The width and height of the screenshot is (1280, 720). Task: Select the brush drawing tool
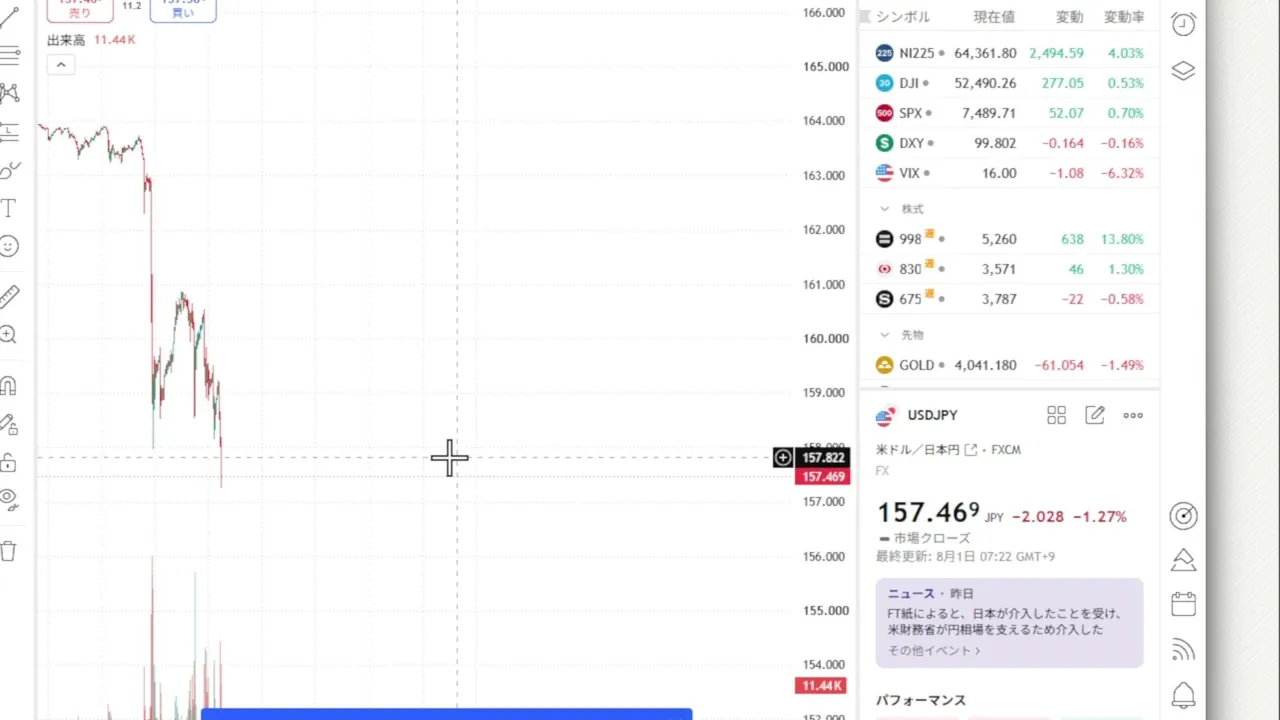coord(9,170)
